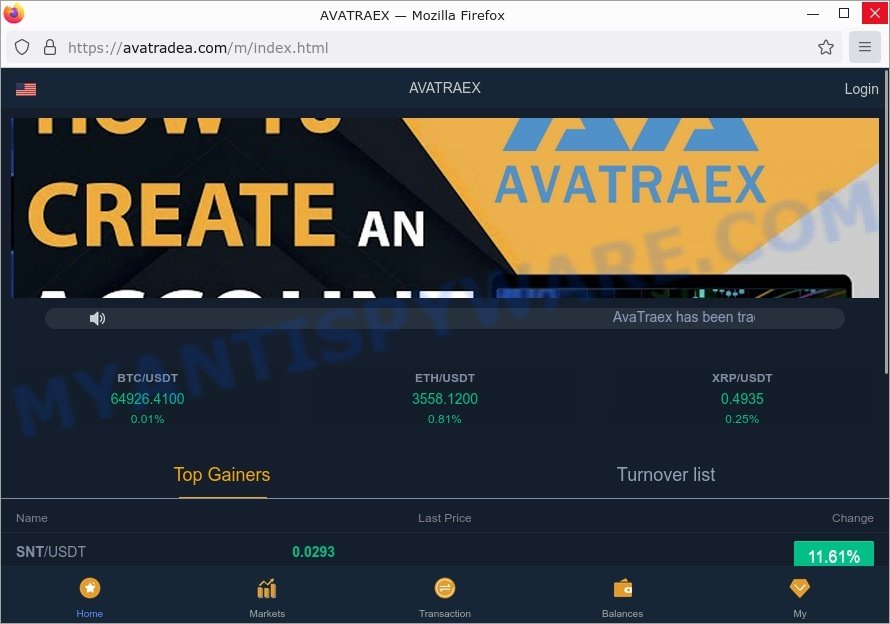The image size is (890, 624).
Task: Click the Login link
Action: point(861,89)
